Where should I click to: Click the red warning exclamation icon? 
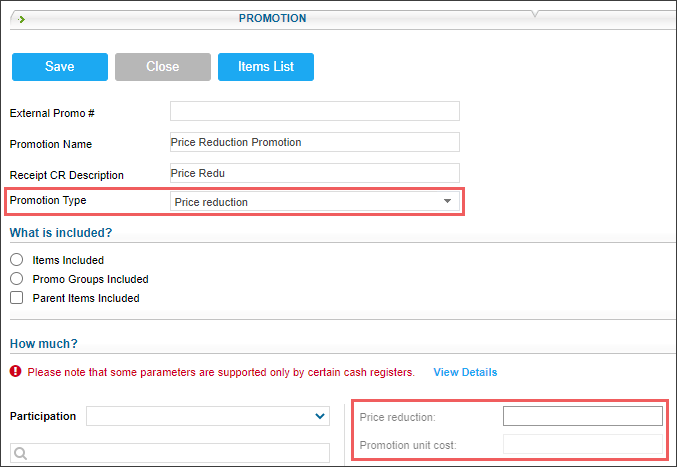16,371
